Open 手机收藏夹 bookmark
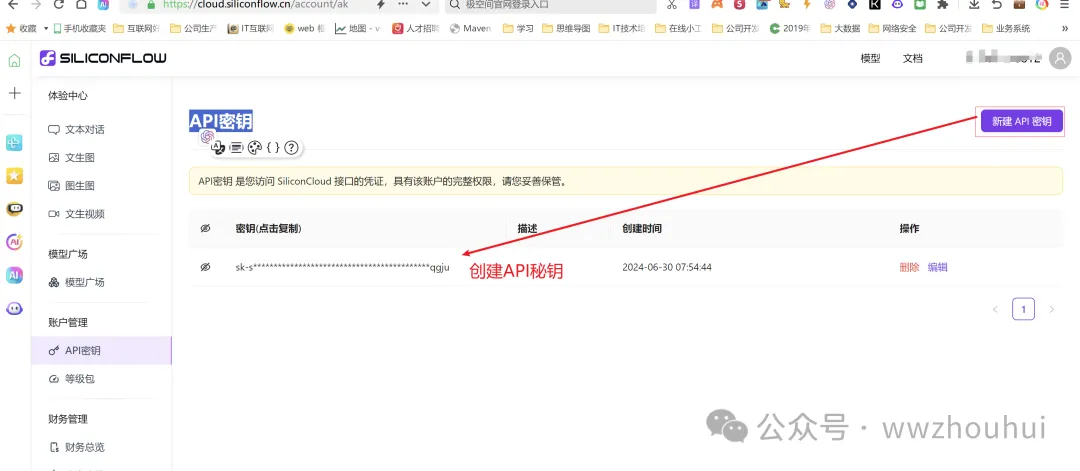This screenshot has width=1080, height=471. 79,29
